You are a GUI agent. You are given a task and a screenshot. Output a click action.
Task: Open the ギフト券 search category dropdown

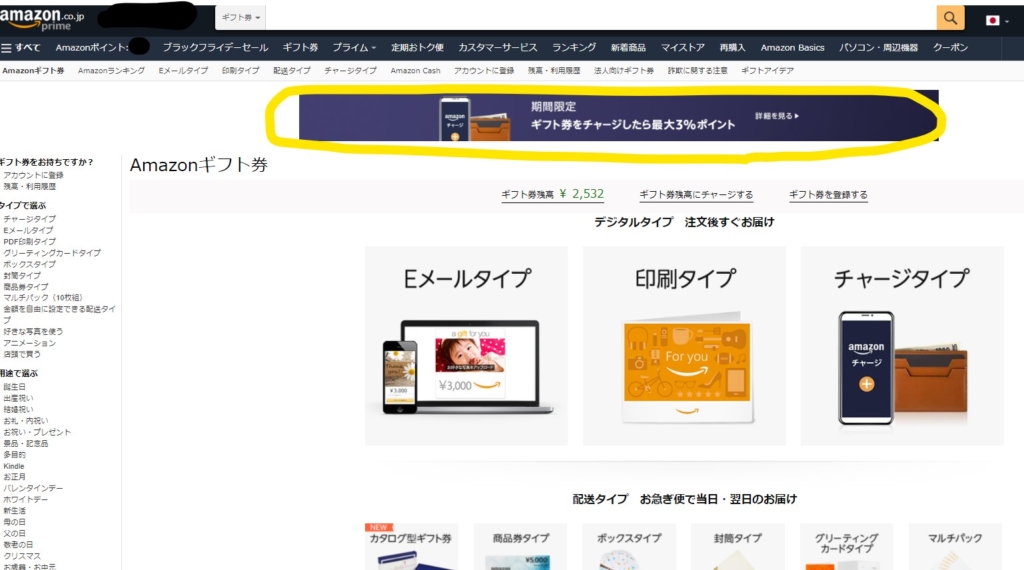click(x=240, y=18)
